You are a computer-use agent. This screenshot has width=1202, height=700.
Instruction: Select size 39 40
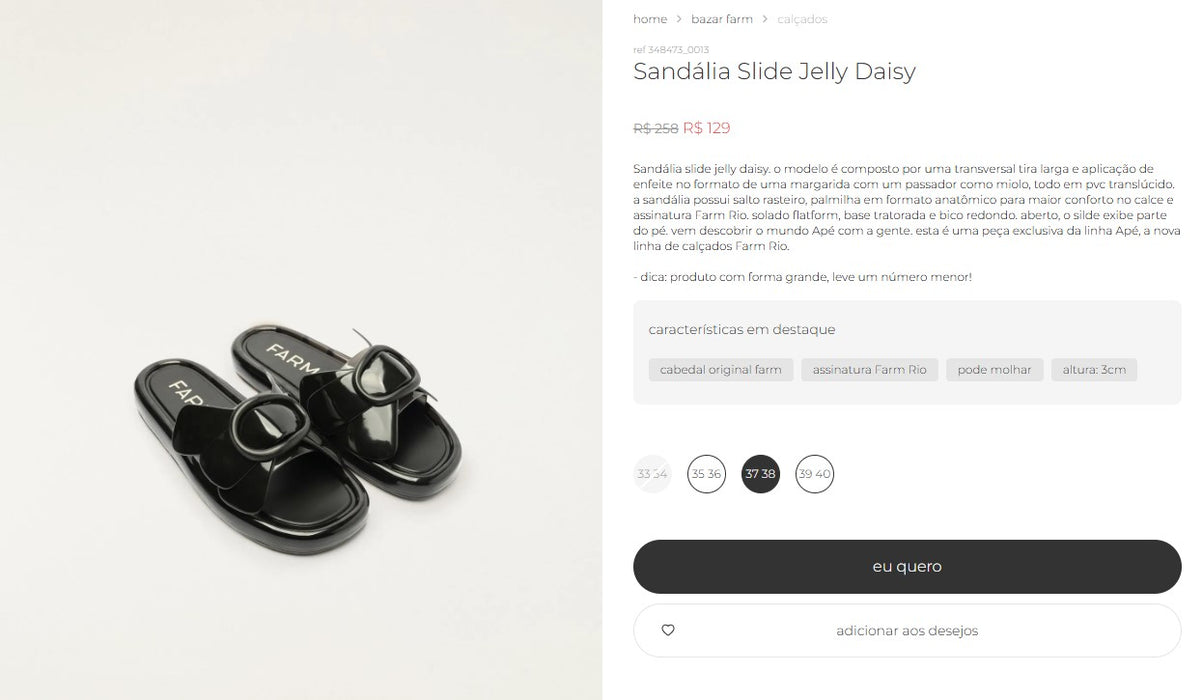click(x=814, y=474)
